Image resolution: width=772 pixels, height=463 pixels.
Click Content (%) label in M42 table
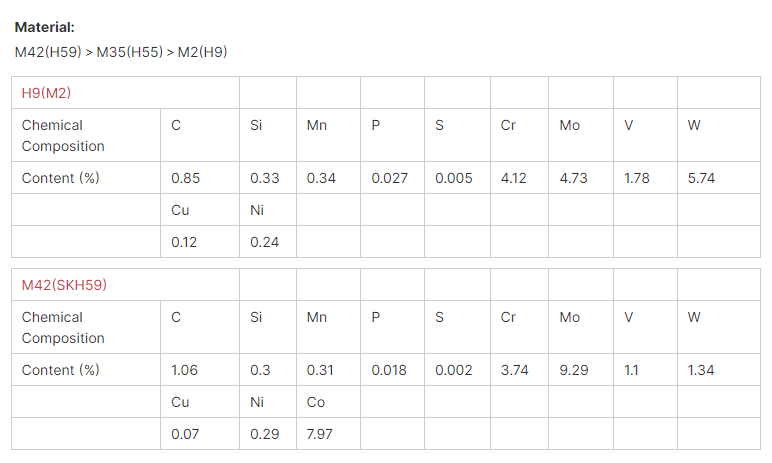61,370
